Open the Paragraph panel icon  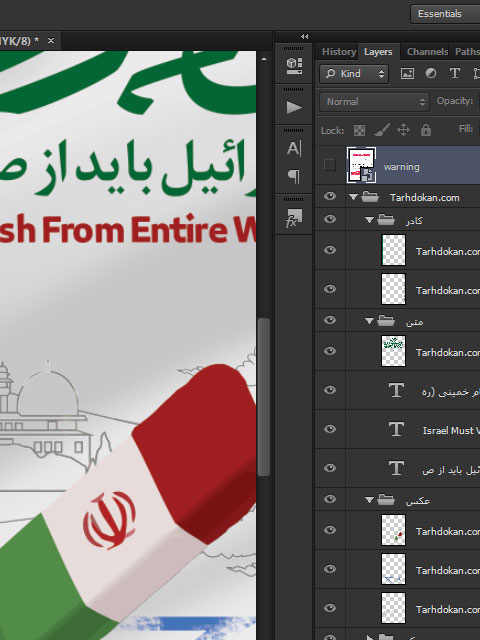294,176
